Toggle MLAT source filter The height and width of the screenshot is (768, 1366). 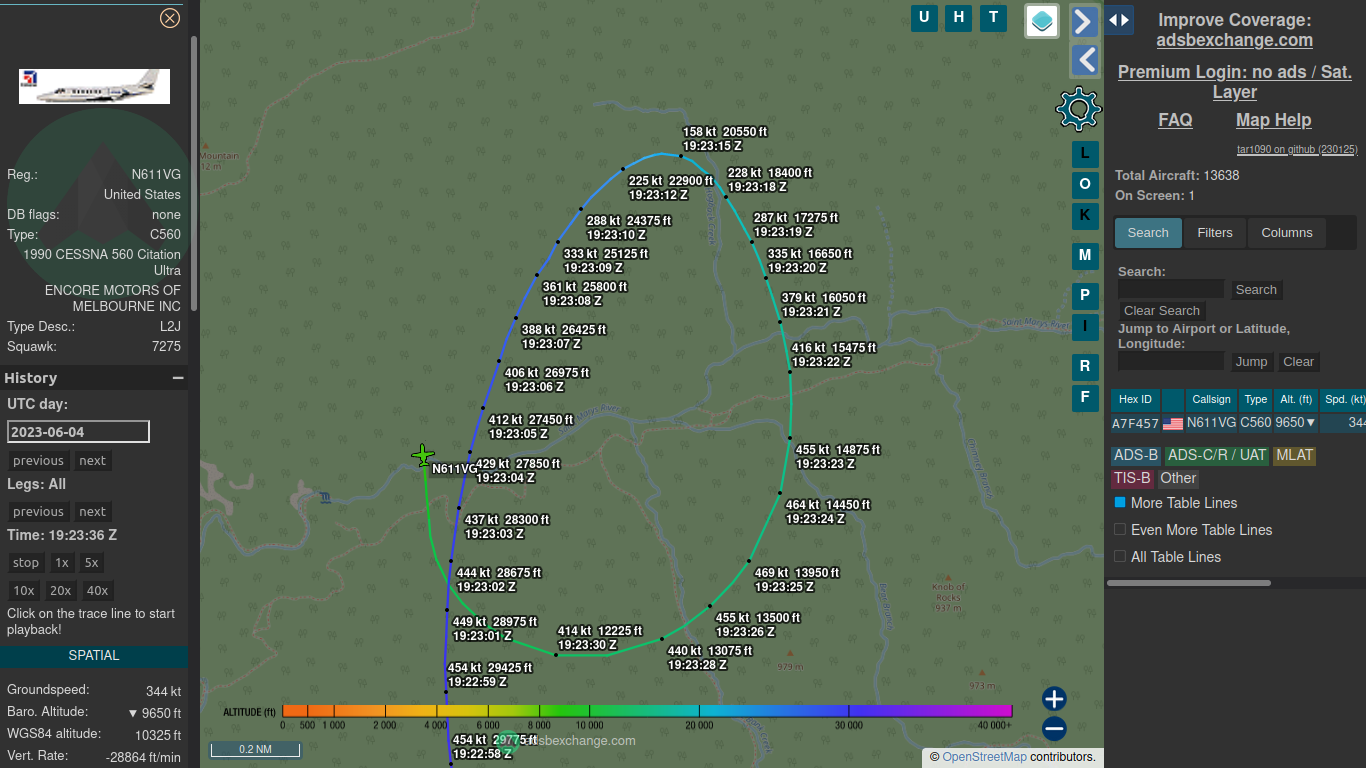[x=1294, y=455]
